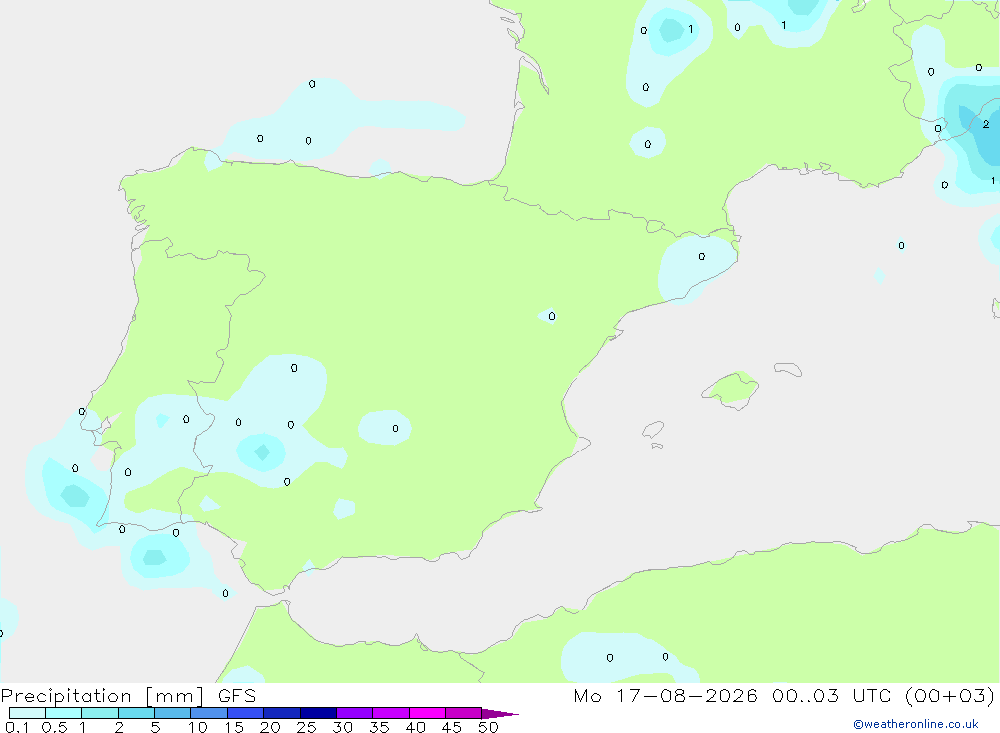The width and height of the screenshot is (1000, 733).
Task: Click the 0.5–1 mm legend swatch
Action: point(64,713)
